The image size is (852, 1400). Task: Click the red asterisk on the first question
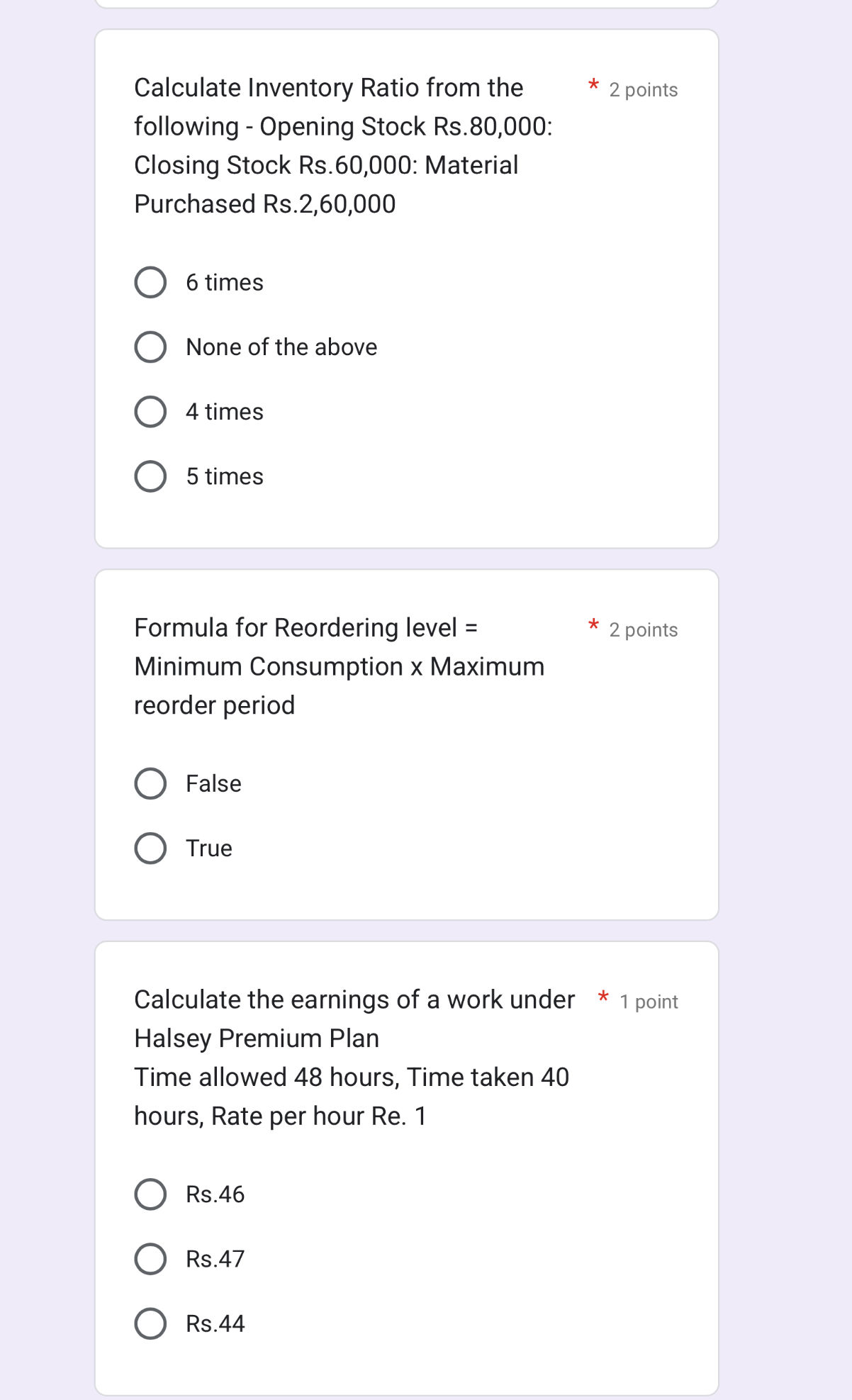coord(594,84)
